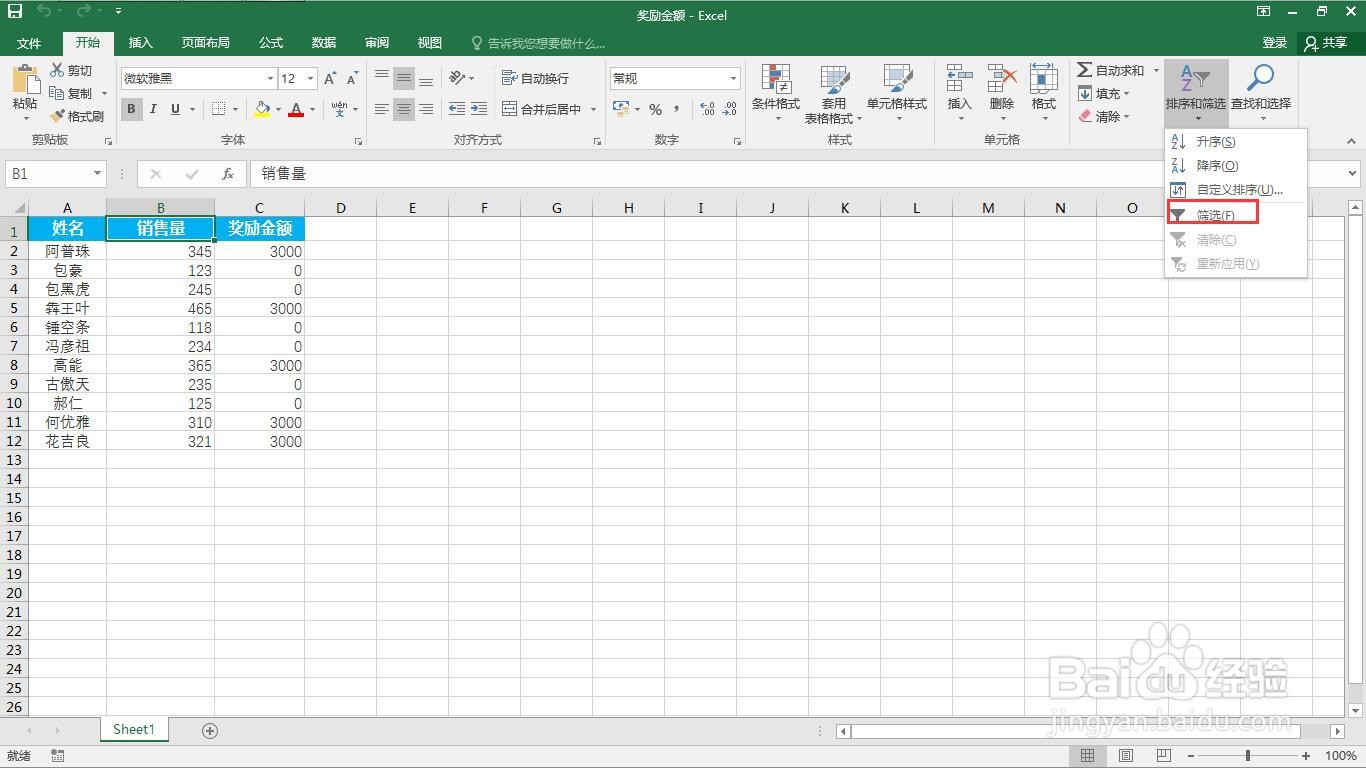
Task: Click the Cut scissors icon
Action: 57,70
